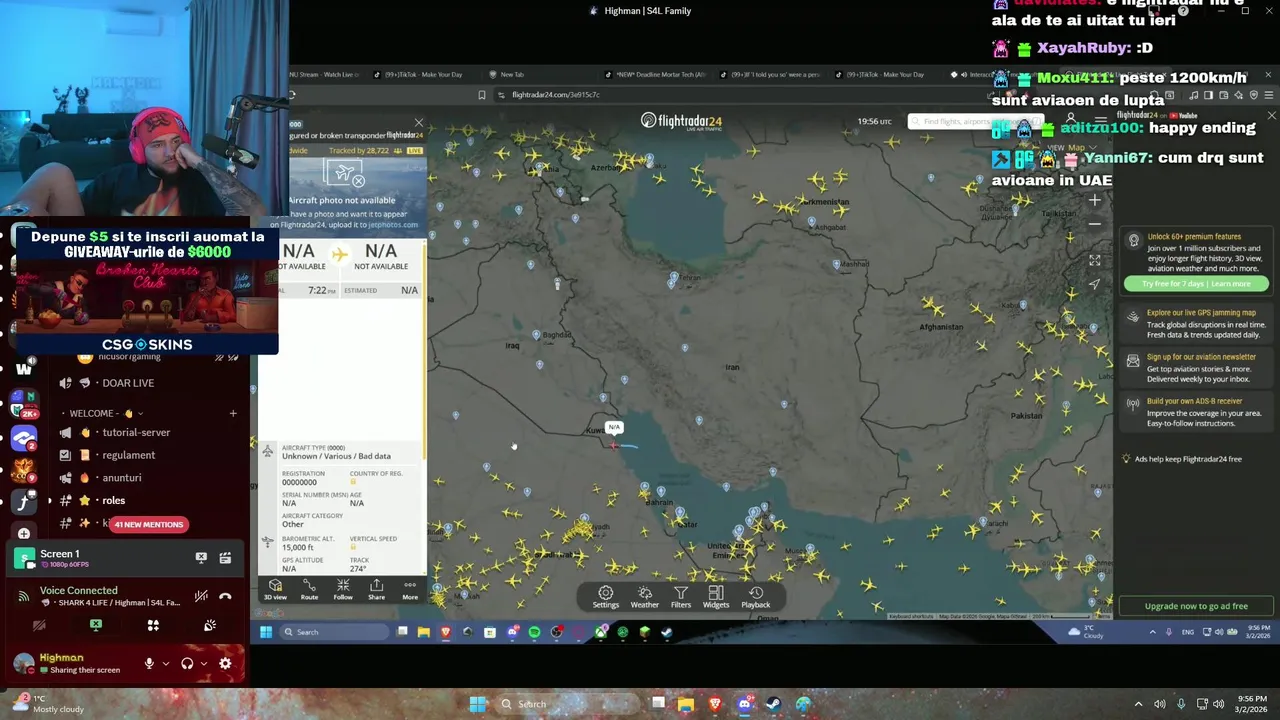Switch to NU Stream Watch Live tab
1280x720 pixels.
(323, 74)
